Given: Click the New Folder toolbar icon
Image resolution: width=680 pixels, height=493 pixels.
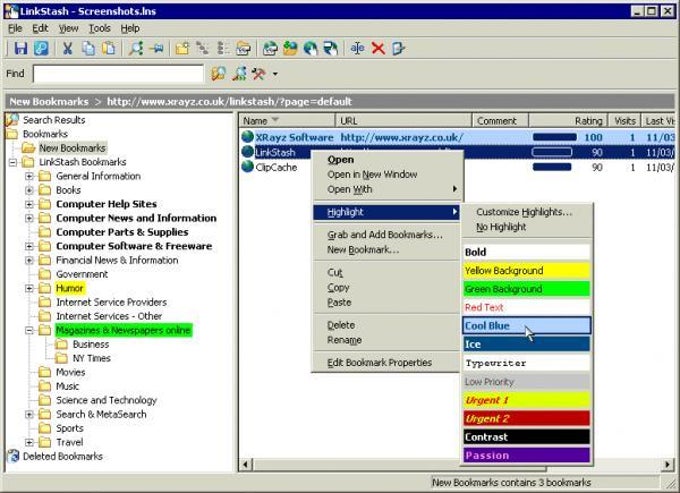Looking at the screenshot, I should point(183,48).
